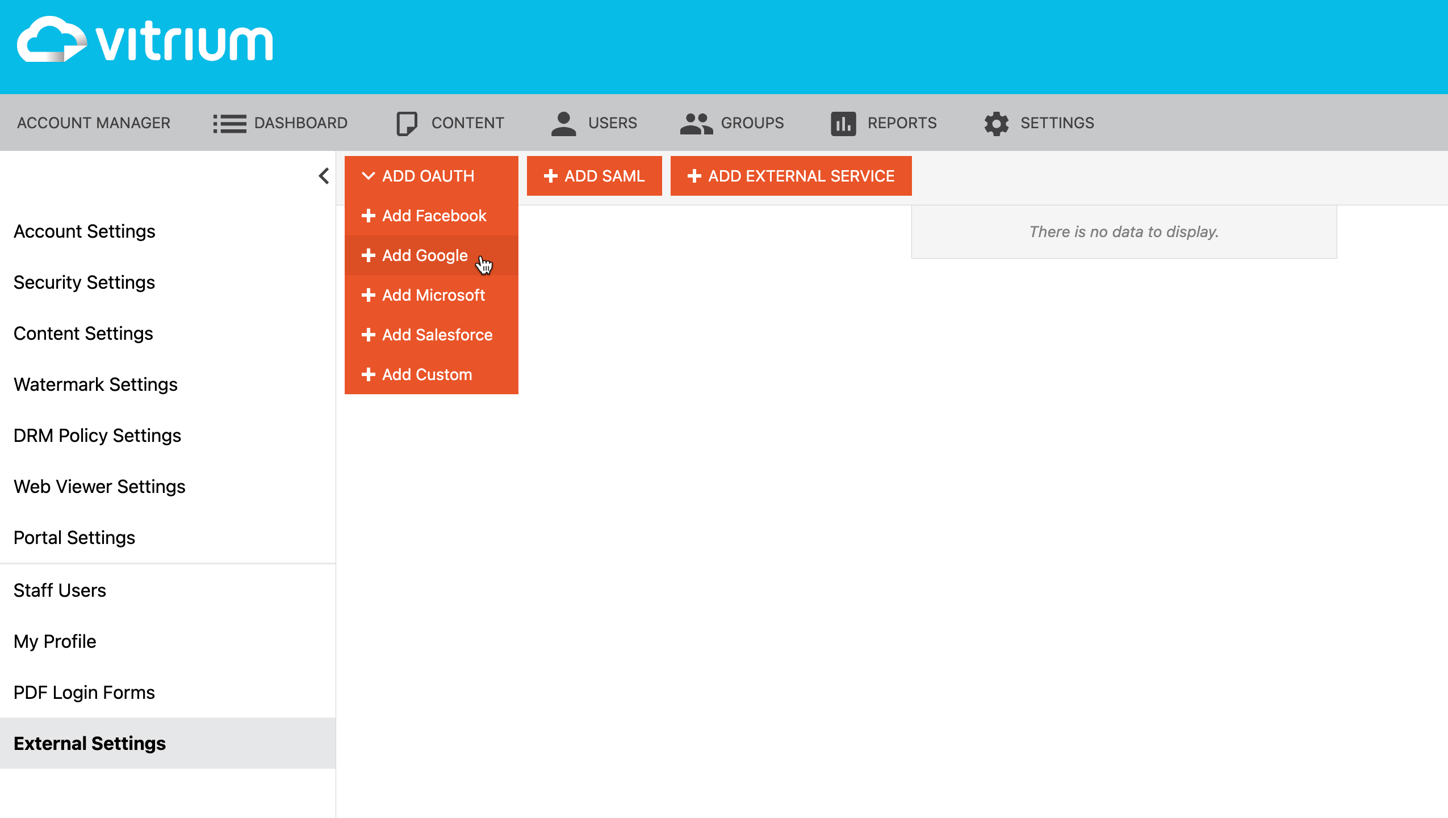The height and width of the screenshot is (818, 1448).
Task: Click Add External Service button
Action: tap(790, 176)
